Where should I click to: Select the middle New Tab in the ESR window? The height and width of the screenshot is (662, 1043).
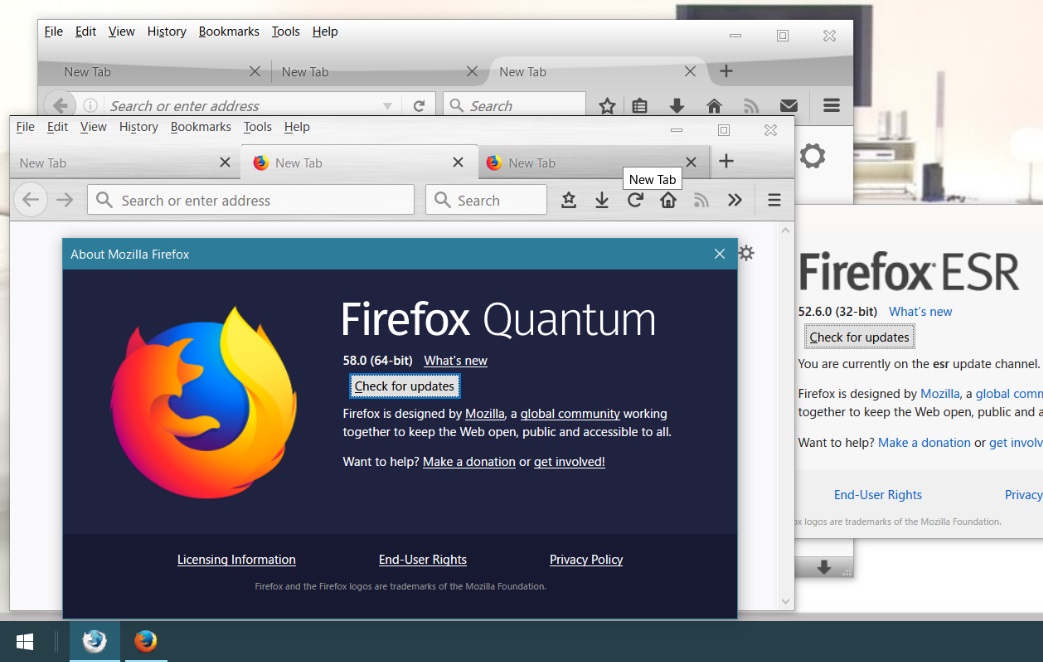380,72
